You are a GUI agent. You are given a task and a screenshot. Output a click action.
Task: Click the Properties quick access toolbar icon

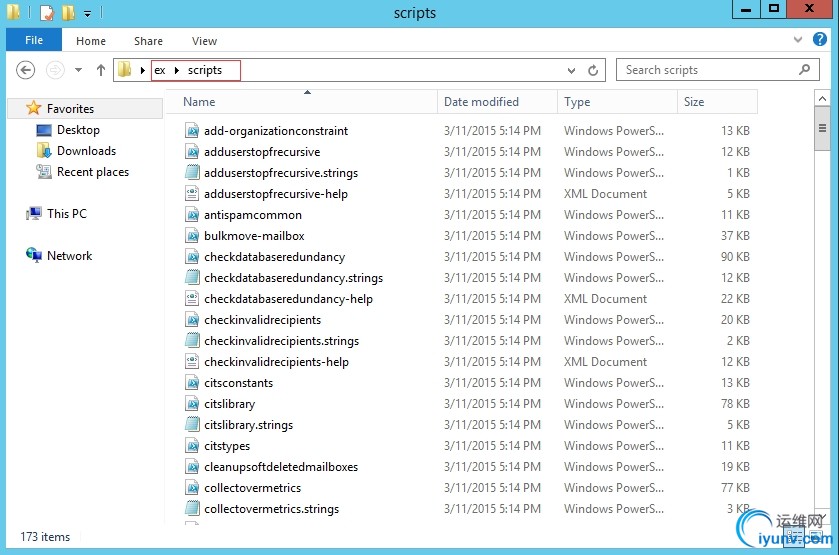point(47,12)
